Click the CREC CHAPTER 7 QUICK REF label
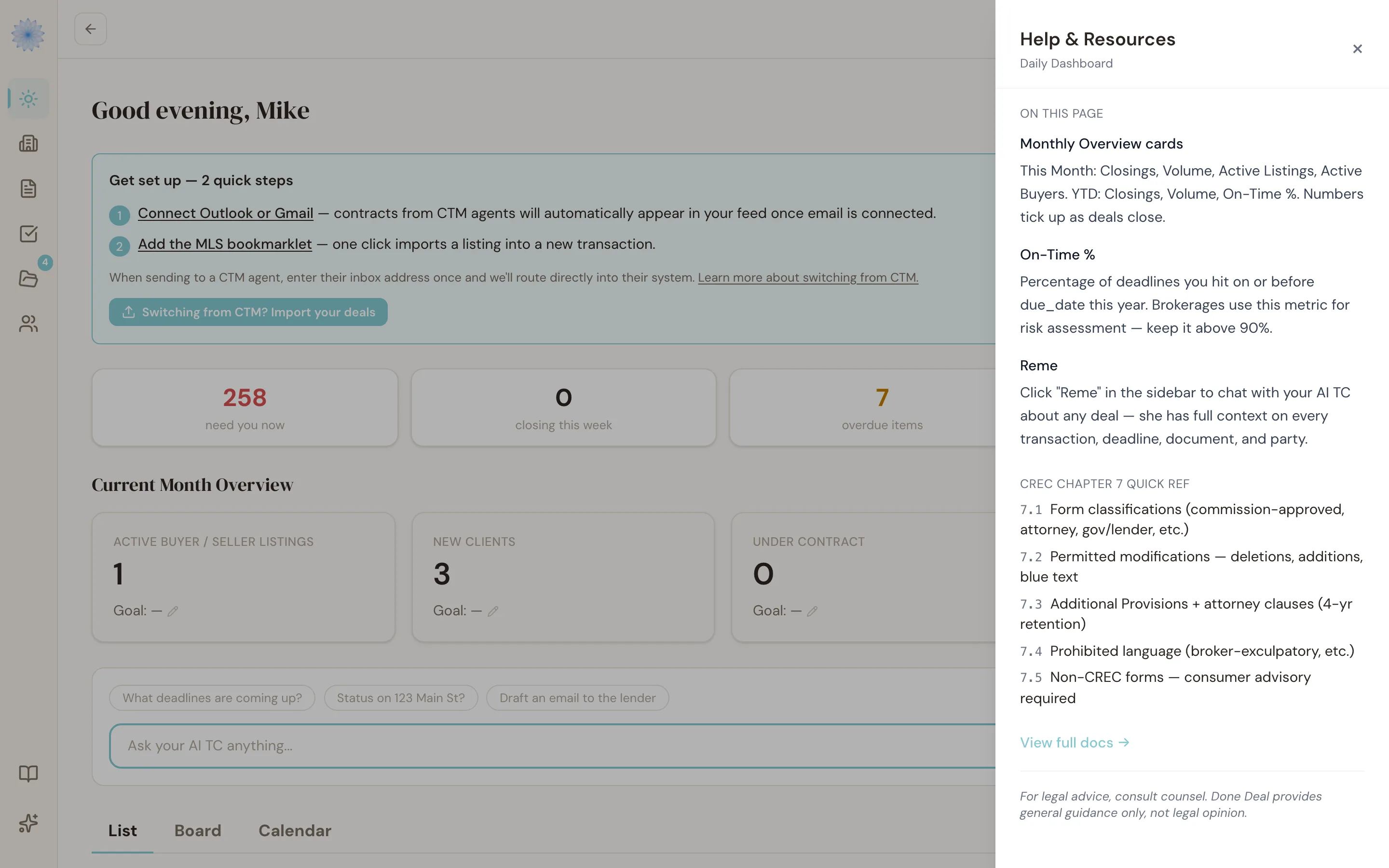Viewport: 1389px width, 868px height. point(1104,484)
